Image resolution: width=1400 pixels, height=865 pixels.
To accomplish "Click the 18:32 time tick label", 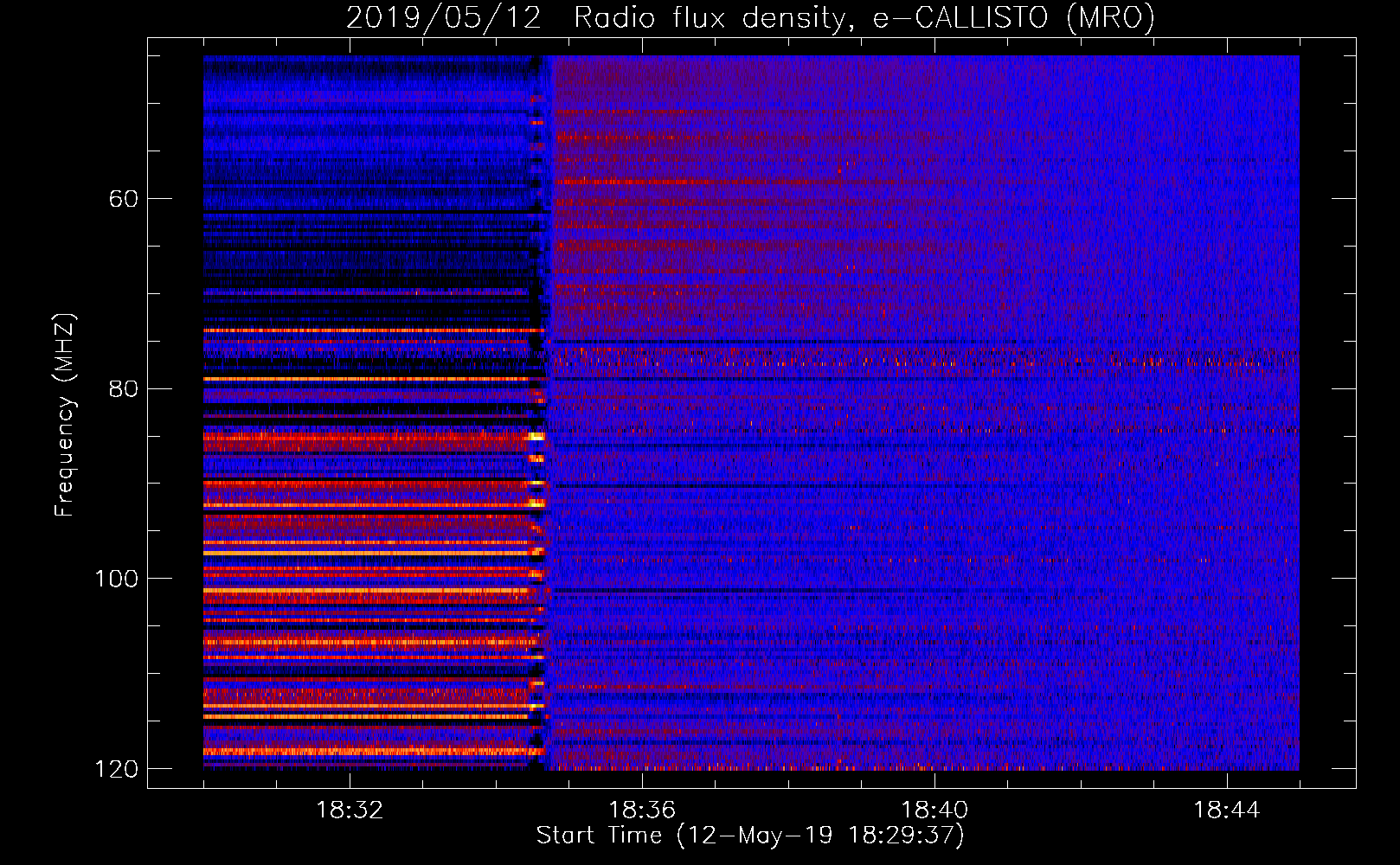I will 350,811.
